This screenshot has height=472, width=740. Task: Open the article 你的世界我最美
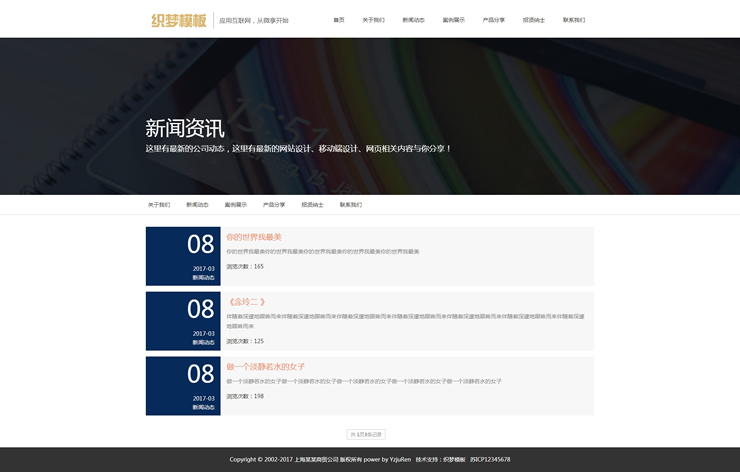pyautogui.click(x=254, y=237)
